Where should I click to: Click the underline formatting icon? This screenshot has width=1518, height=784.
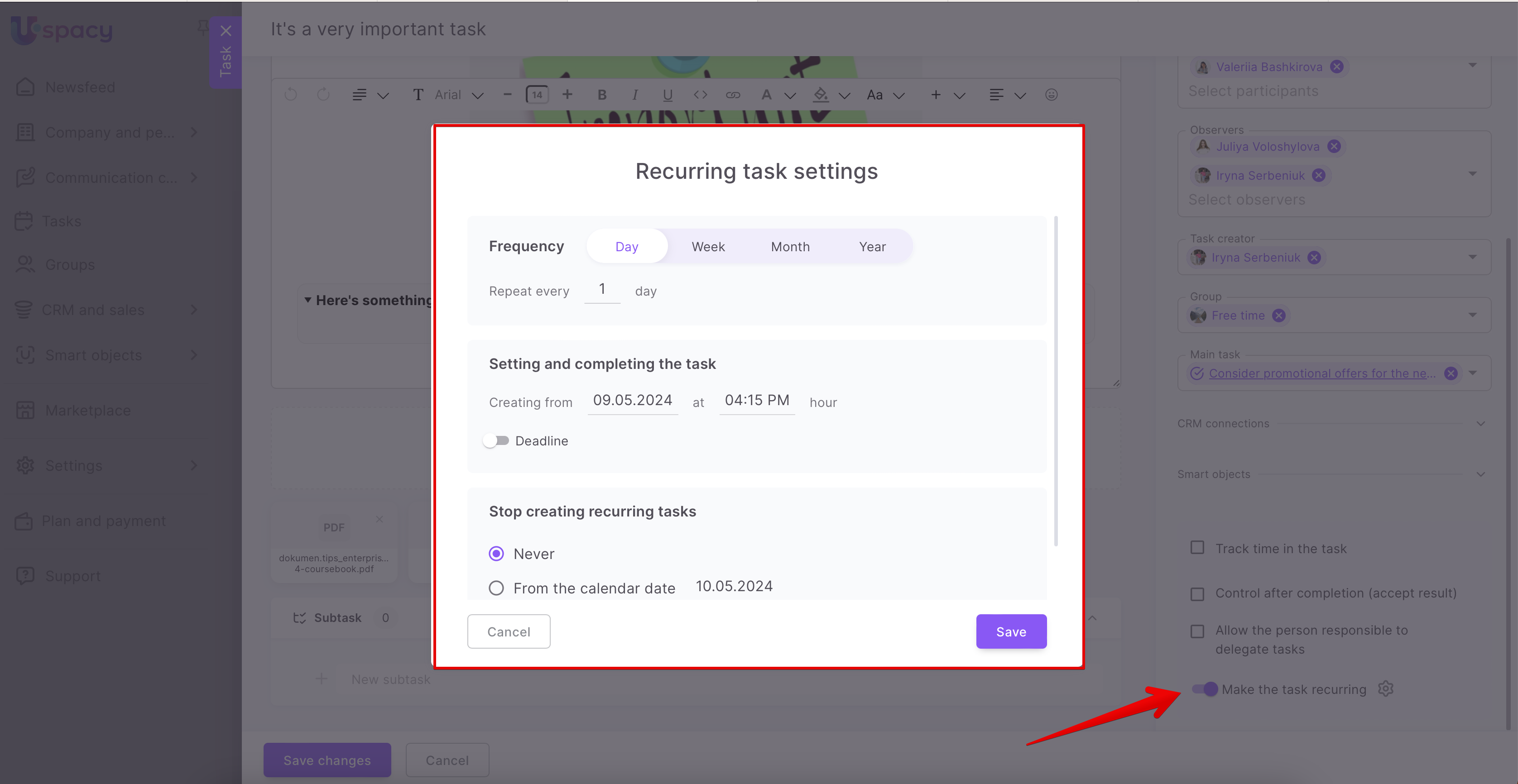coord(667,95)
